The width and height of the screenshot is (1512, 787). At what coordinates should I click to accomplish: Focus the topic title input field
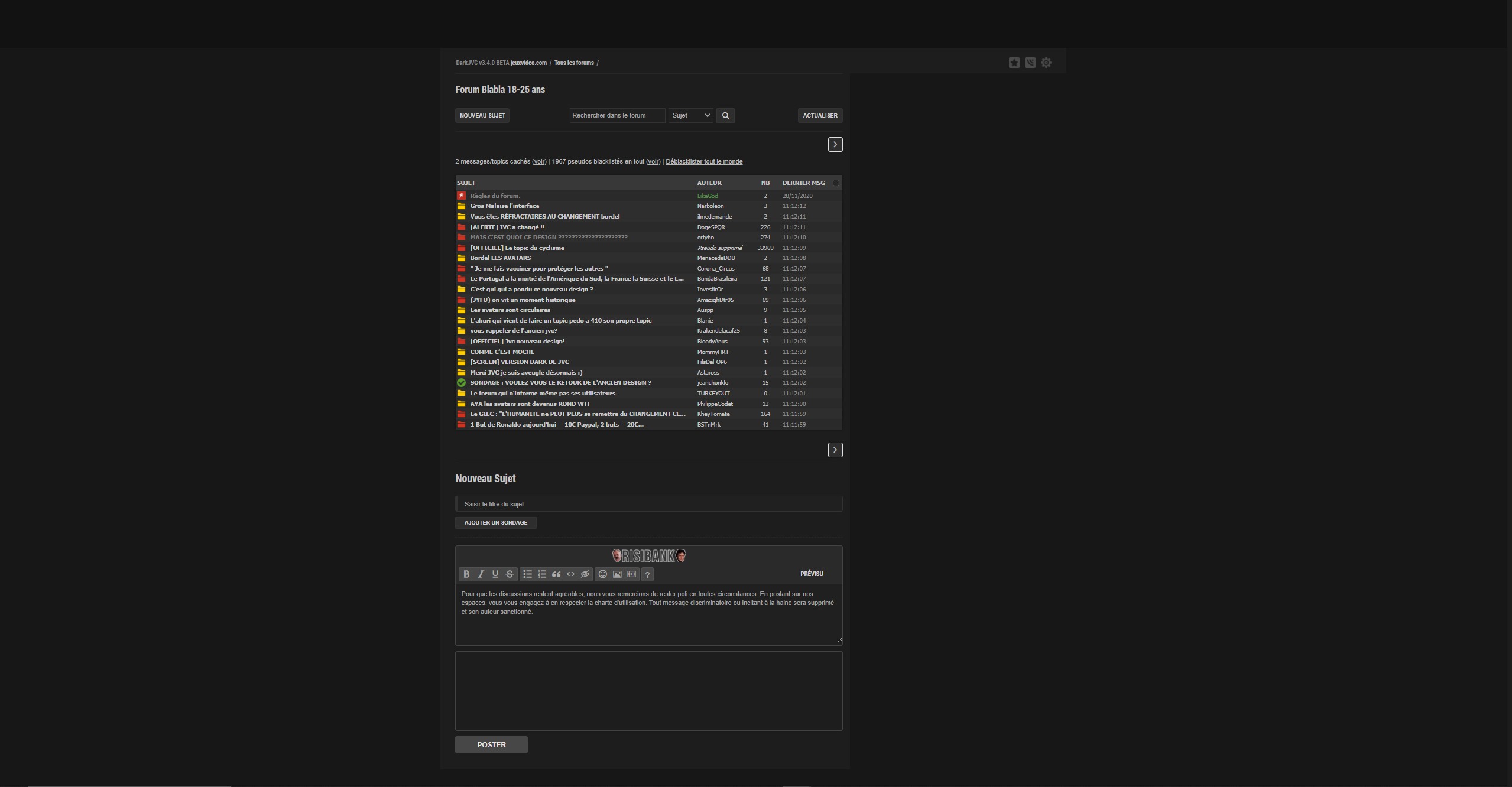coord(648,504)
